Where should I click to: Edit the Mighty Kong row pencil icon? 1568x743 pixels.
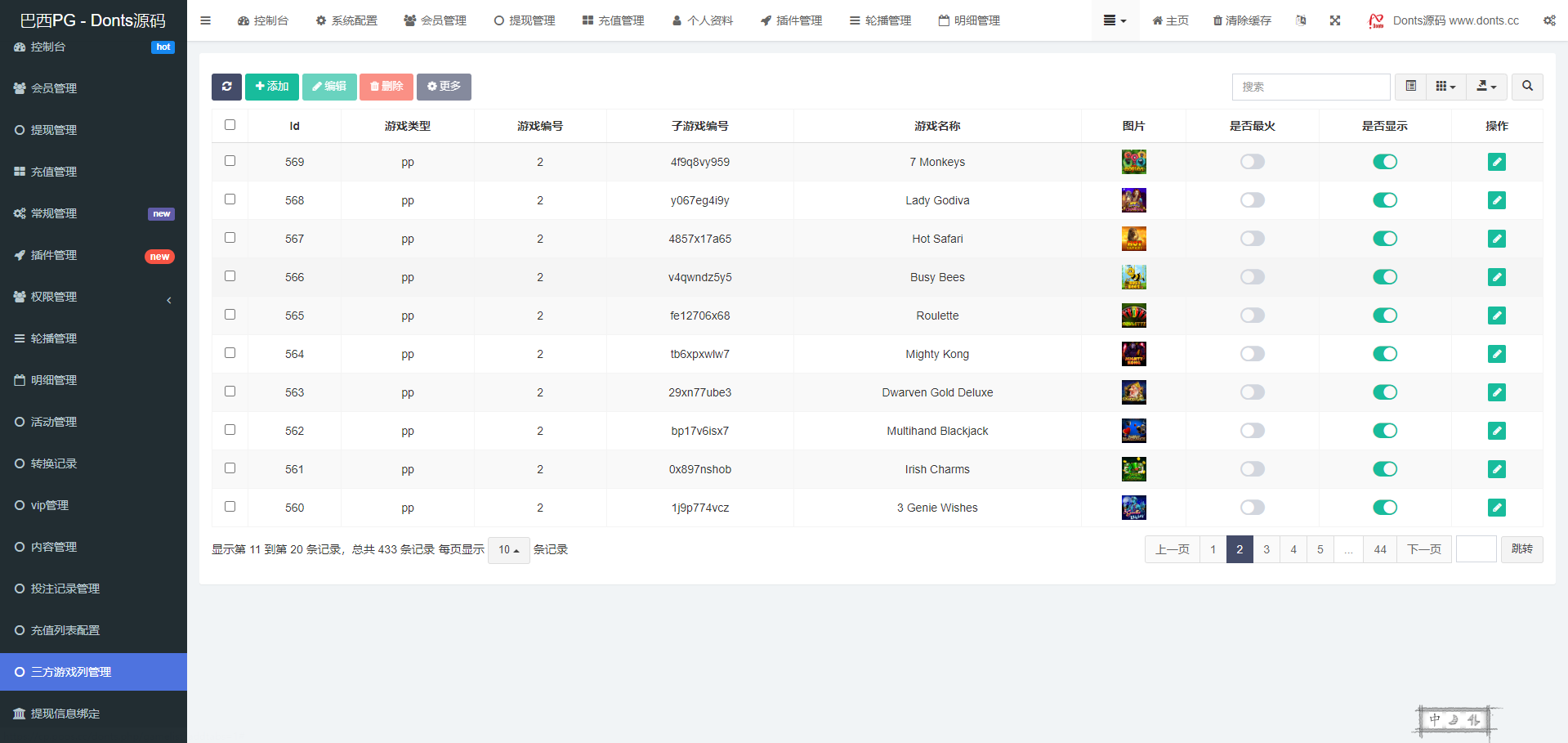1497,354
